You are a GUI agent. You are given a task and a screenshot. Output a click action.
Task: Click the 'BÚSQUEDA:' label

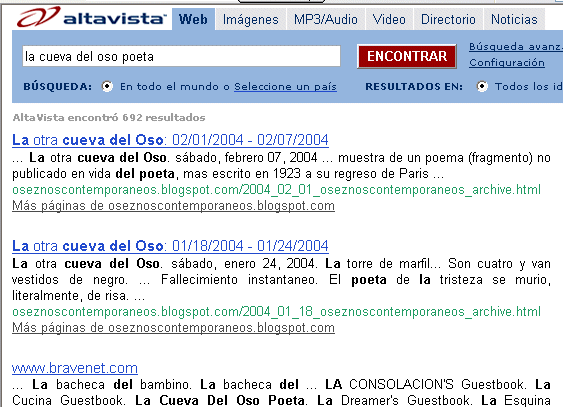(x=58, y=87)
